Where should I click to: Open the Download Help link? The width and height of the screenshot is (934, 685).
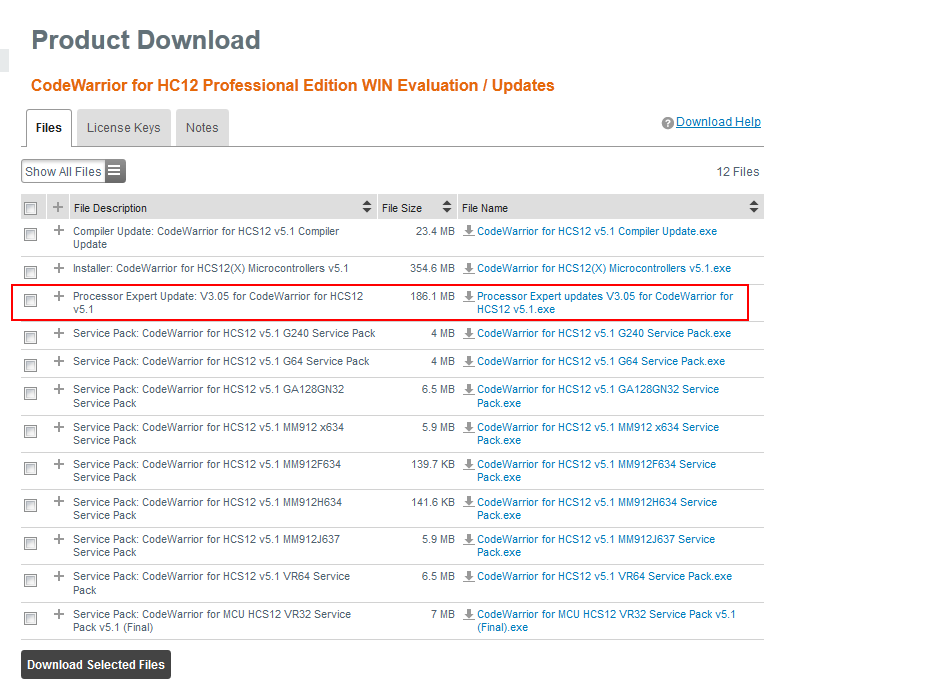click(718, 122)
